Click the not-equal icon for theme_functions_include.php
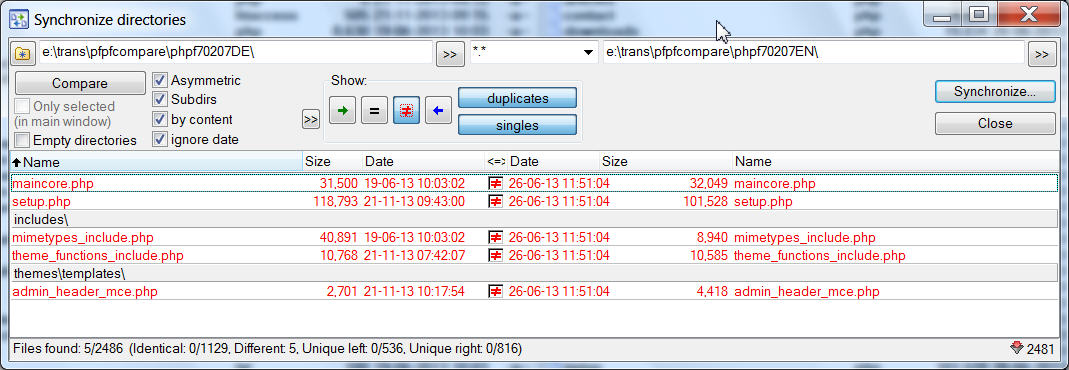The height and width of the screenshot is (370, 1069). [x=496, y=256]
